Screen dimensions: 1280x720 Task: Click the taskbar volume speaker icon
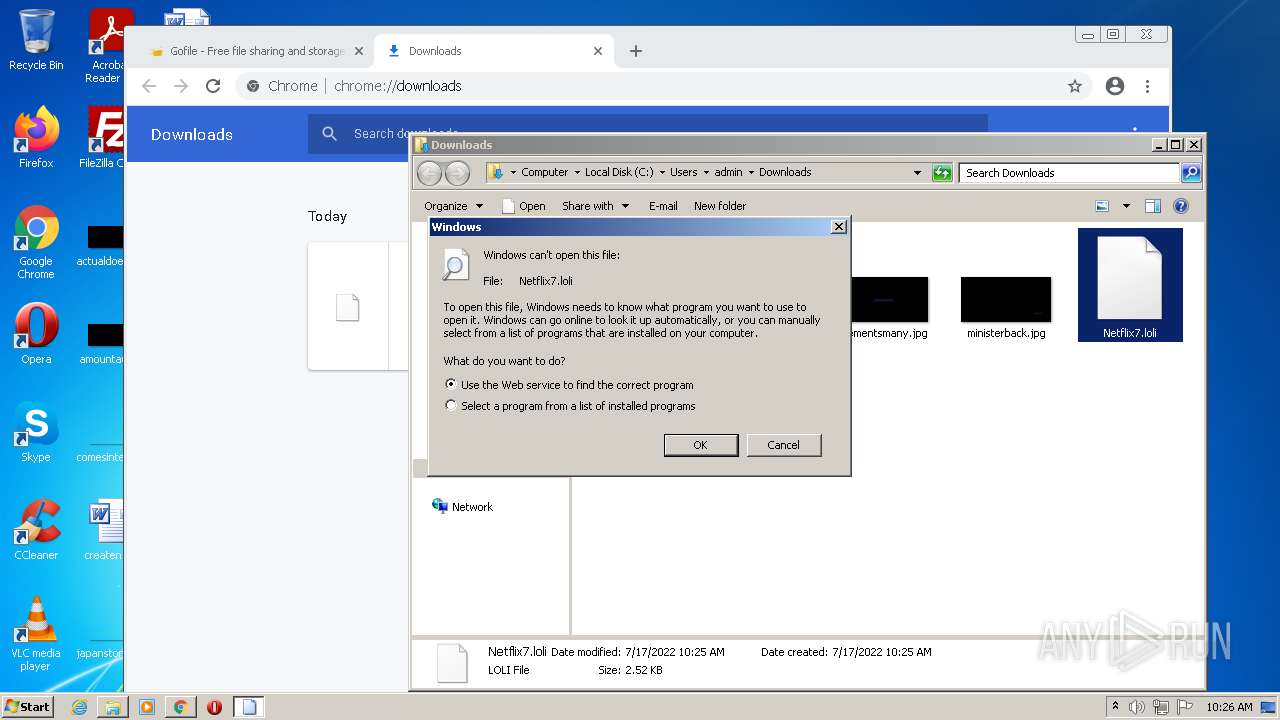tap(1137, 707)
